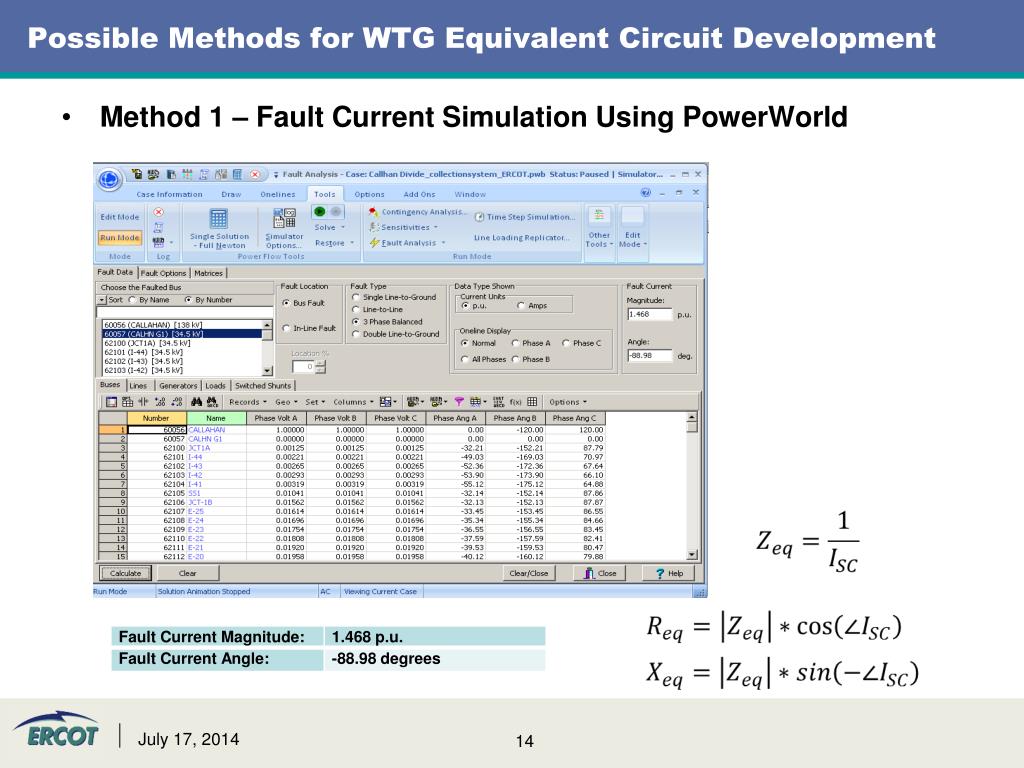The image size is (1024, 768).
Task: Open Simulator Options icon
Action: coord(284,219)
